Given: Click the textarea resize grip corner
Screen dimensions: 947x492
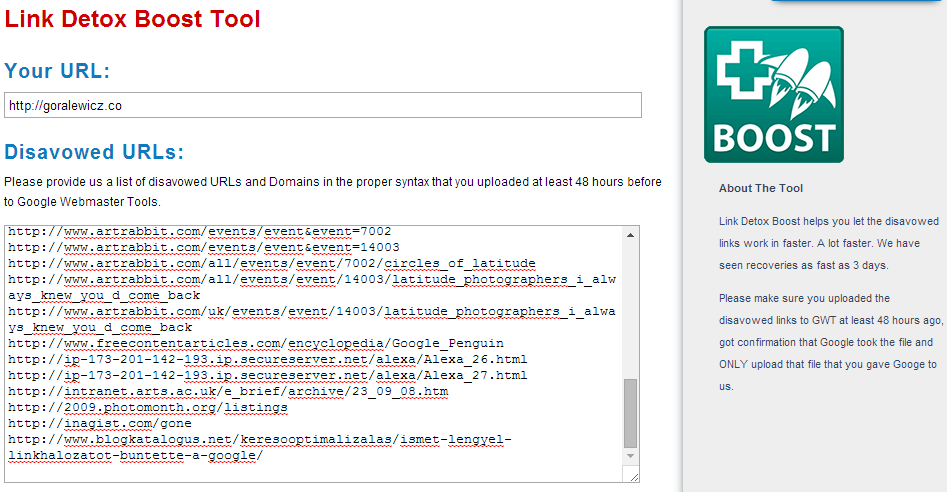Looking at the screenshot, I should point(633,476).
